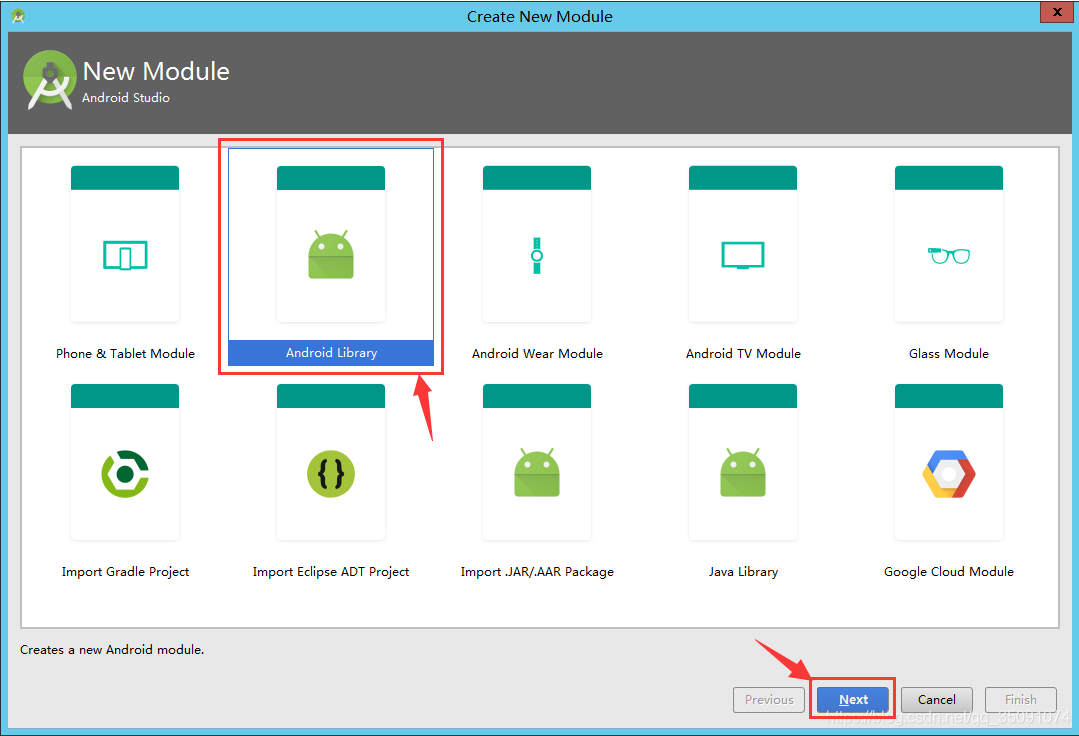
Task: Select the Import .JAR/.AAR Package icon
Action: click(x=536, y=473)
